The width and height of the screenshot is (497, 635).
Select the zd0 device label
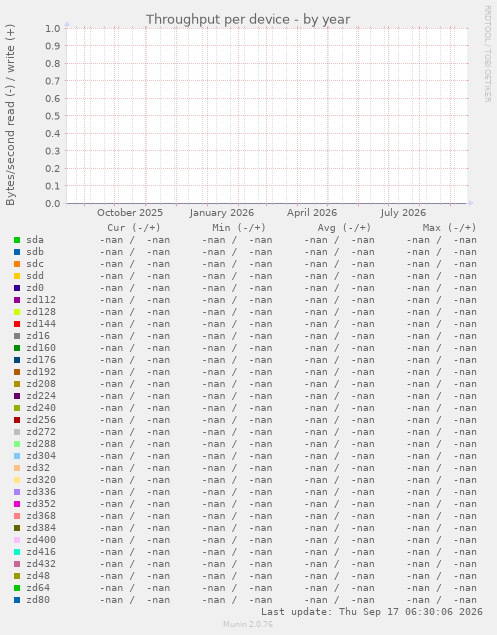tap(35, 288)
